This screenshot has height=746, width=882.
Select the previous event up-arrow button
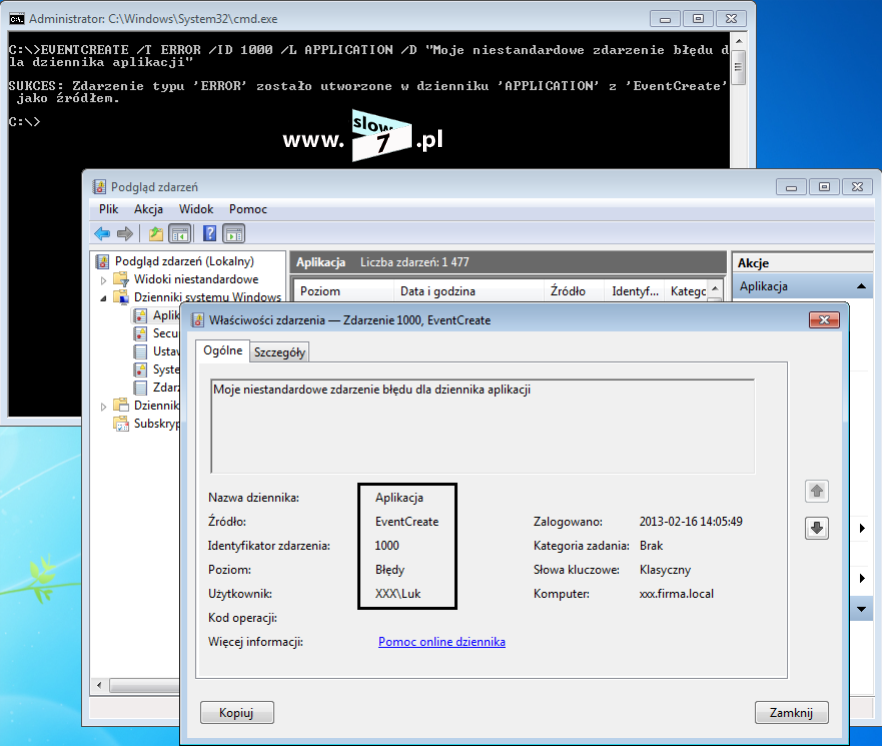tap(817, 491)
